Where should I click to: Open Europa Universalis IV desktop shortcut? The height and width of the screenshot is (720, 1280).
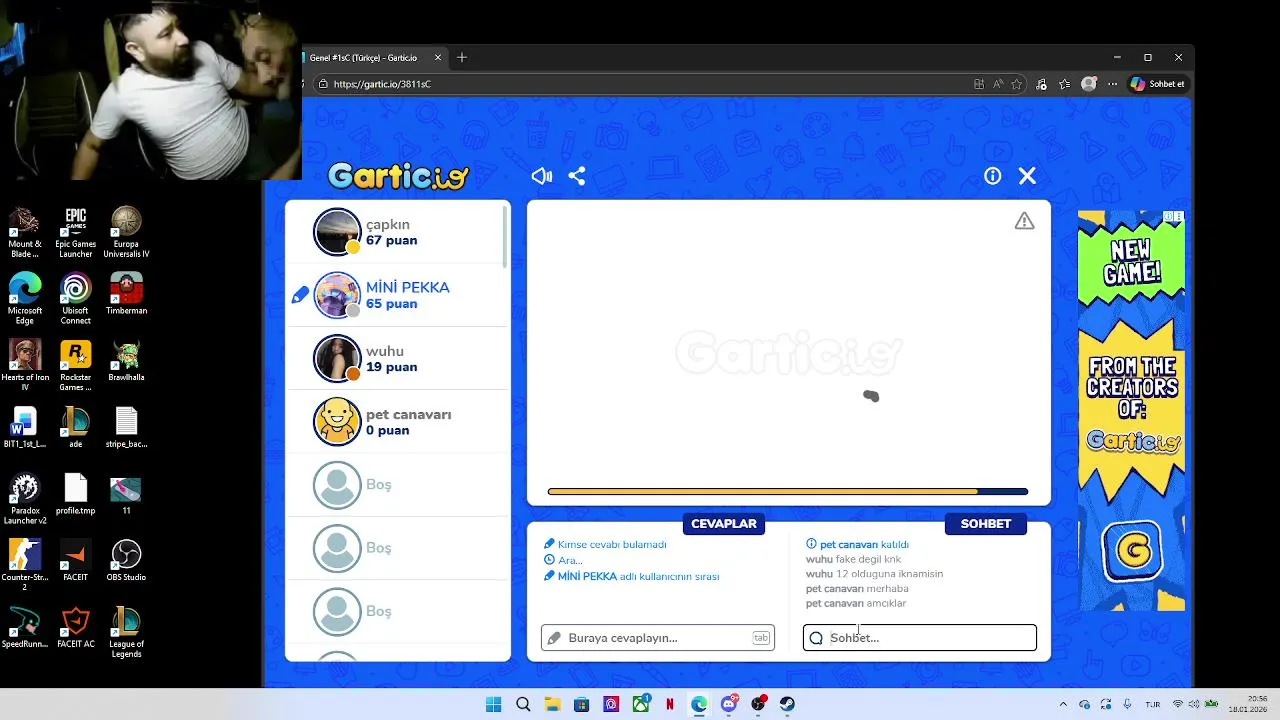click(126, 232)
